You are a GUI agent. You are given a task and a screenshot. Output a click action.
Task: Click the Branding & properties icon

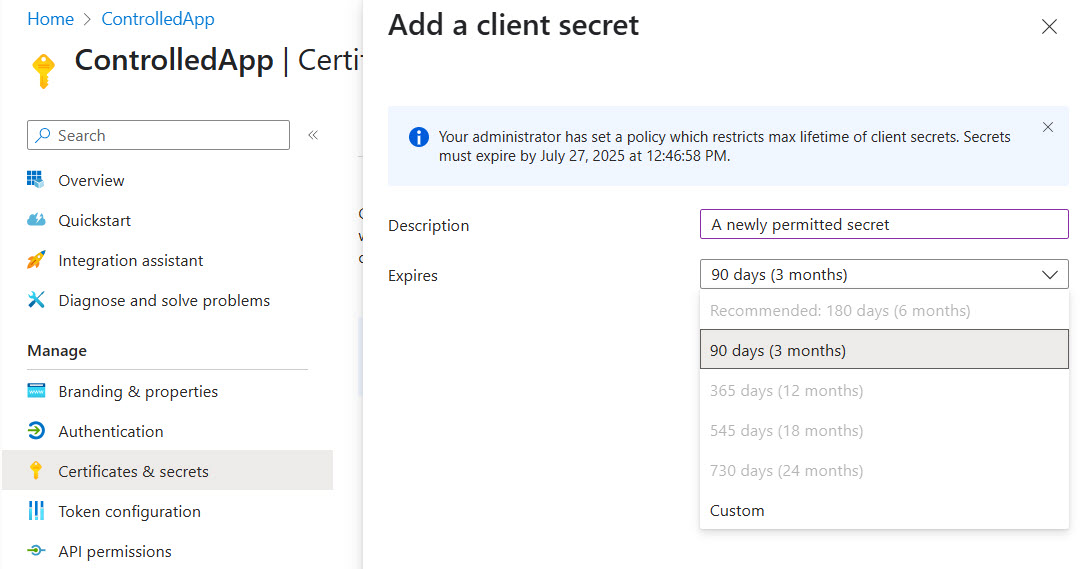click(x=36, y=391)
